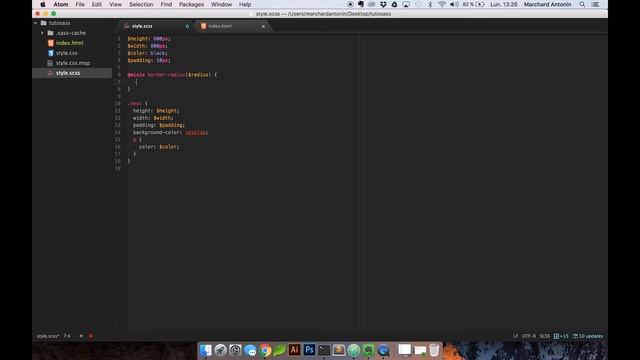Open the Window menu
This screenshot has width=640, height=360.
click(x=221, y=4)
